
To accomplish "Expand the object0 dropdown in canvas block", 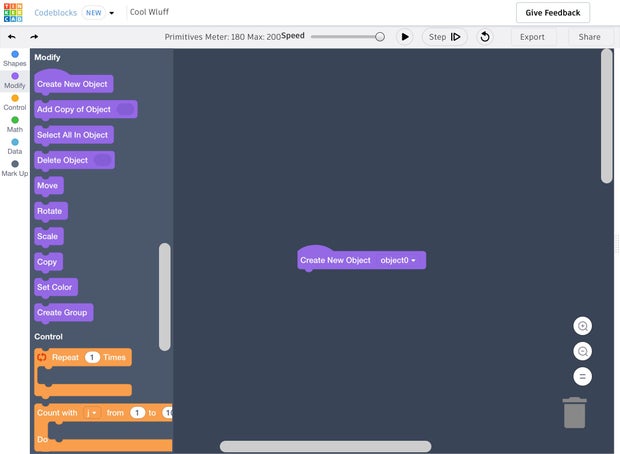I will click(413, 260).
